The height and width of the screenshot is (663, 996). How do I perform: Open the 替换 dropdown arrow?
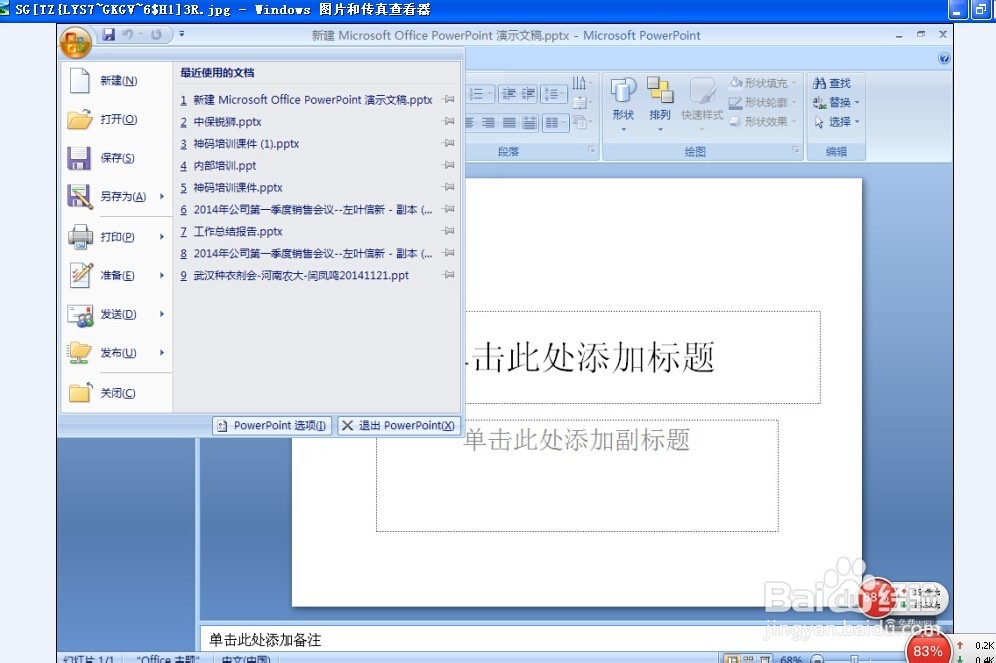click(857, 102)
